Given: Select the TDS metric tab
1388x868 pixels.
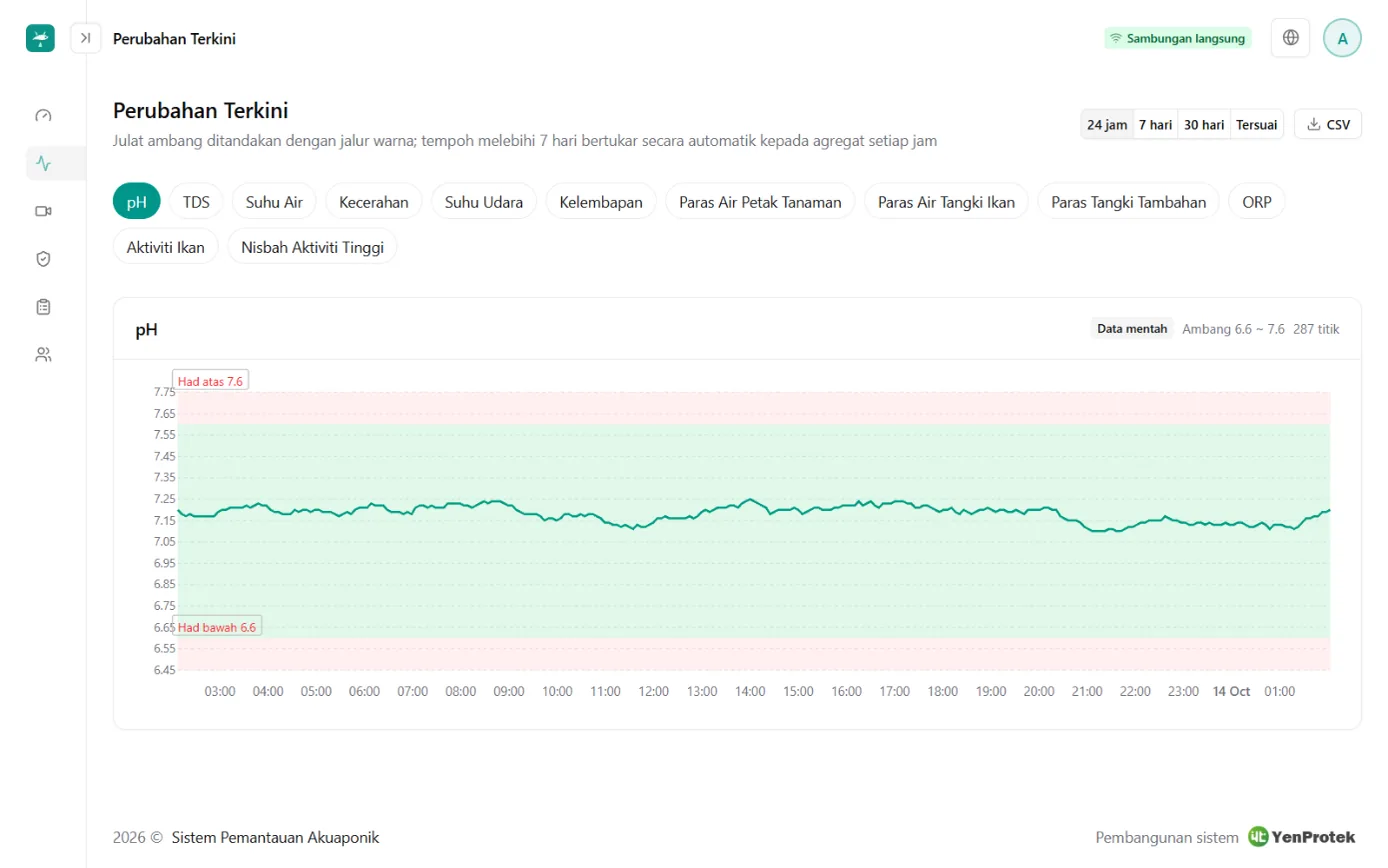Looking at the screenshot, I should (x=196, y=201).
